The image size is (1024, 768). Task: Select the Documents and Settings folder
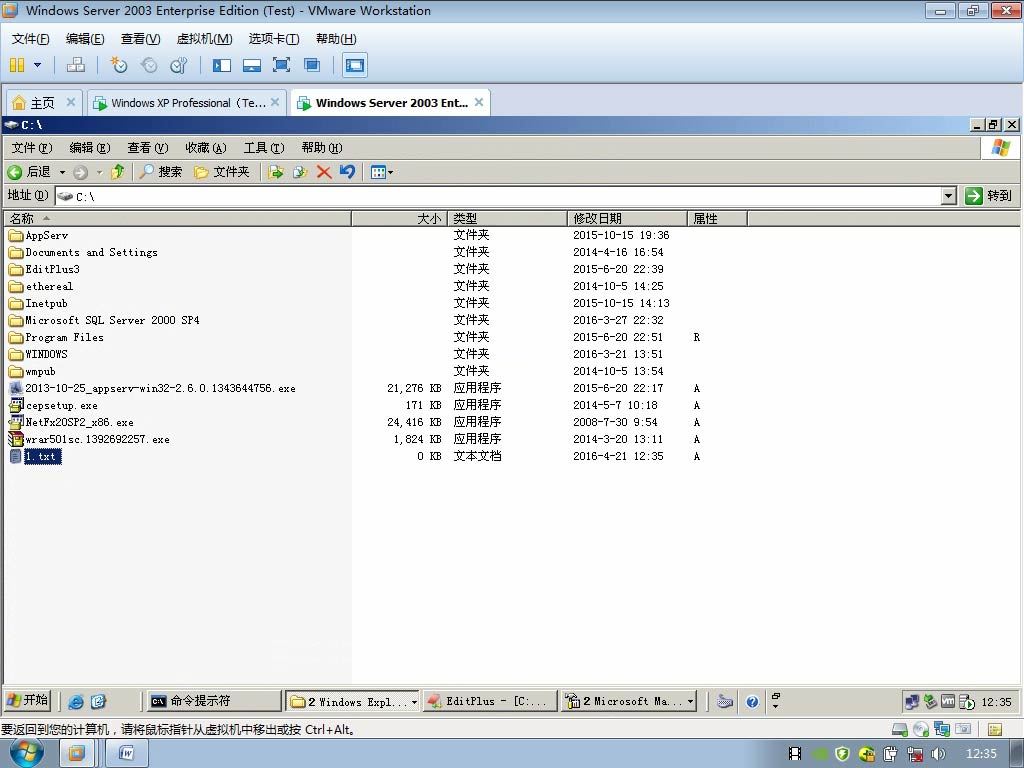point(84,252)
